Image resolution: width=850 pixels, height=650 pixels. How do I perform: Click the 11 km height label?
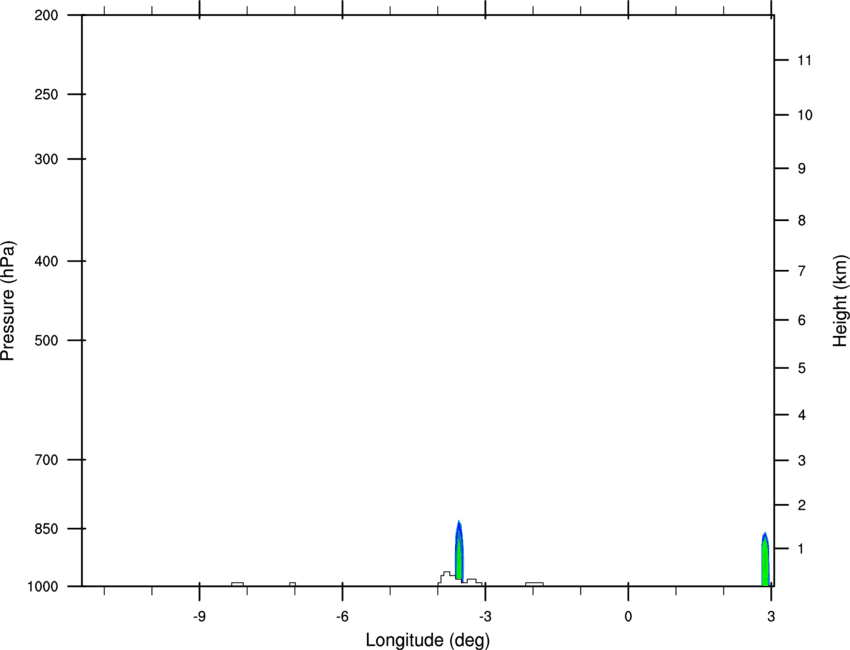click(805, 60)
